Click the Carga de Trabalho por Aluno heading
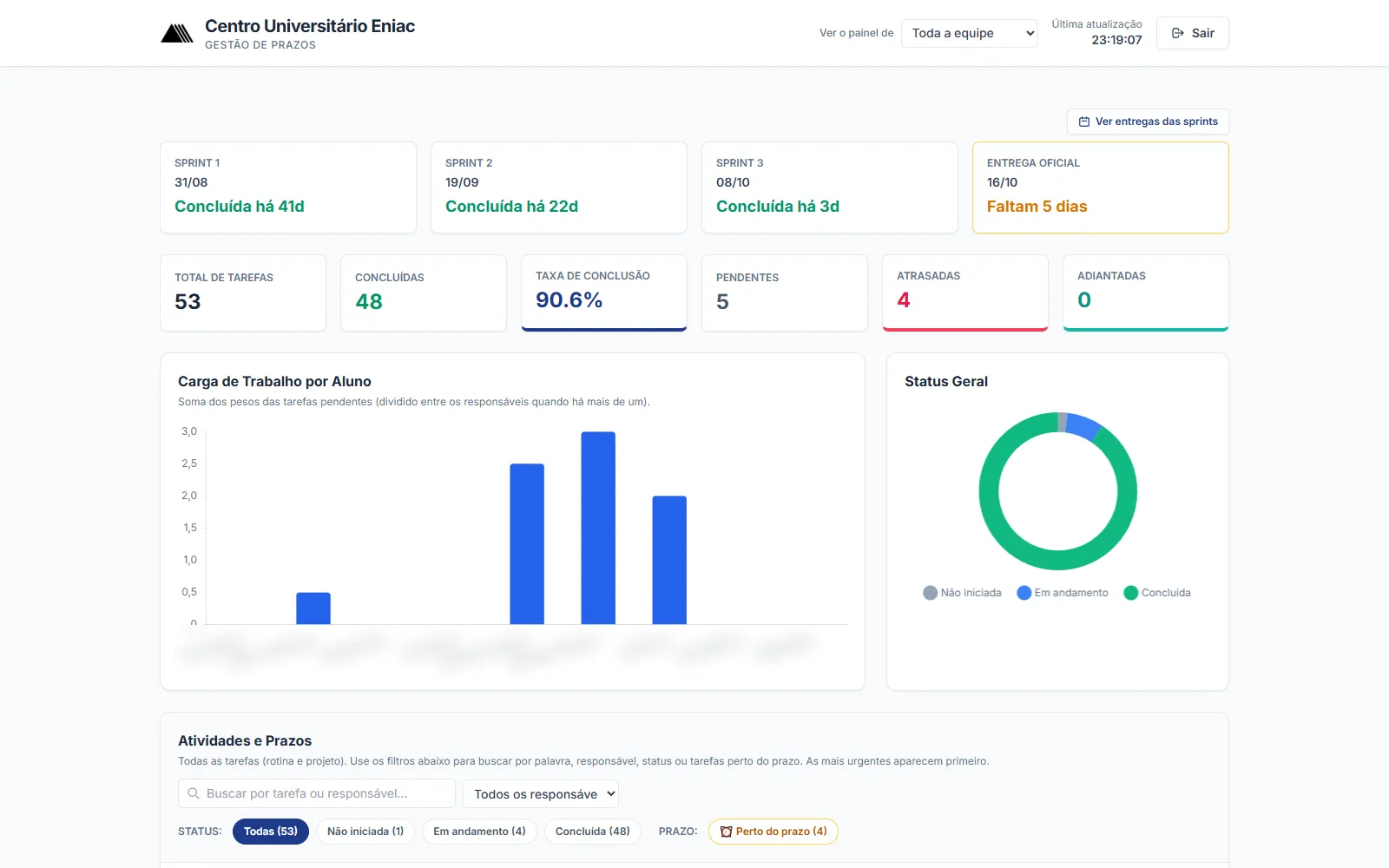This screenshot has width=1389, height=868. click(x=274, y=381)
